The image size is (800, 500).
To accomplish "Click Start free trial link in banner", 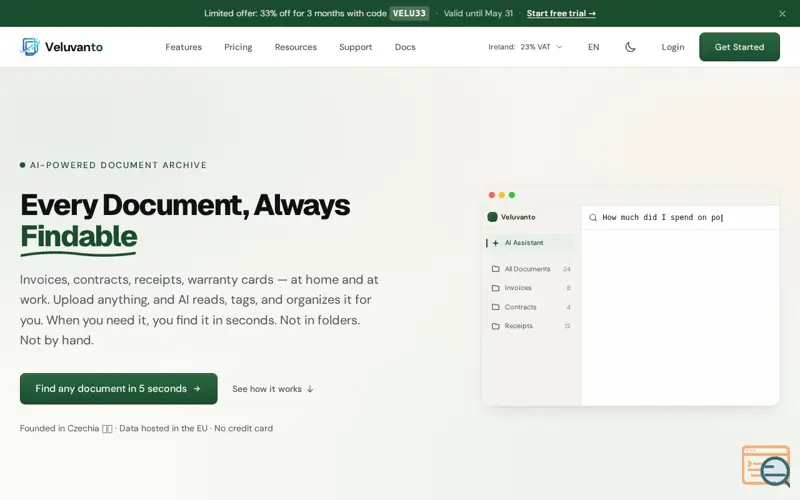I will pyautogui.click(x=561, y=14).
